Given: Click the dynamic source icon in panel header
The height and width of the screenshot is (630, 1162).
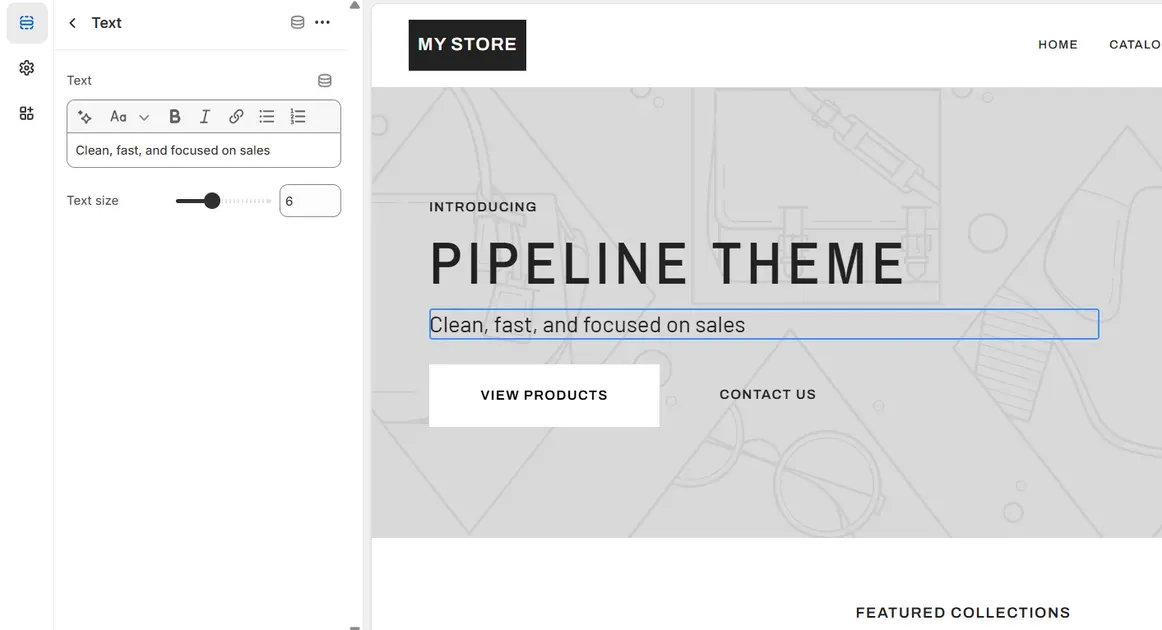Looking at the screenshot, I should (x=297, y=22).
